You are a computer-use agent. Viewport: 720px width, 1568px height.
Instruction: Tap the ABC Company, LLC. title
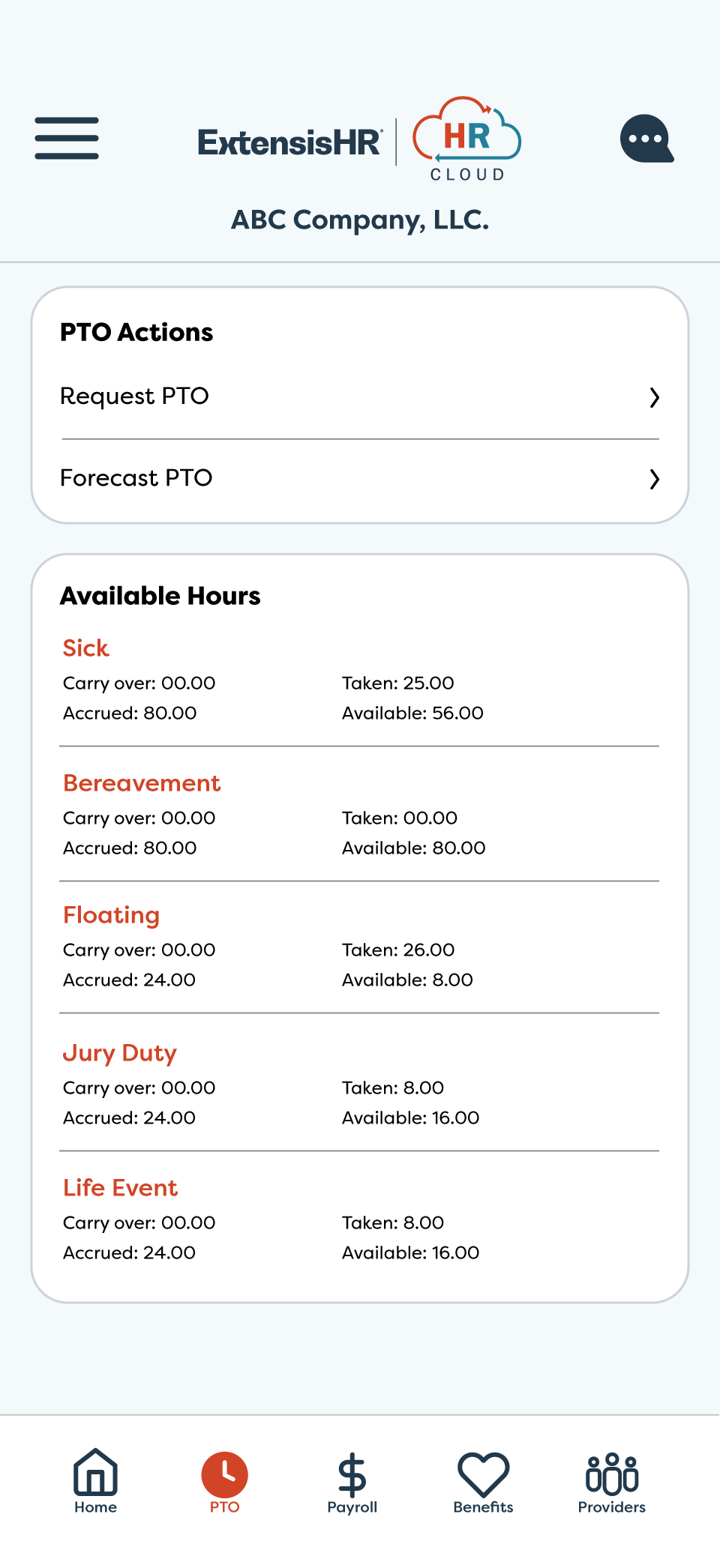(x=360, y=220)
